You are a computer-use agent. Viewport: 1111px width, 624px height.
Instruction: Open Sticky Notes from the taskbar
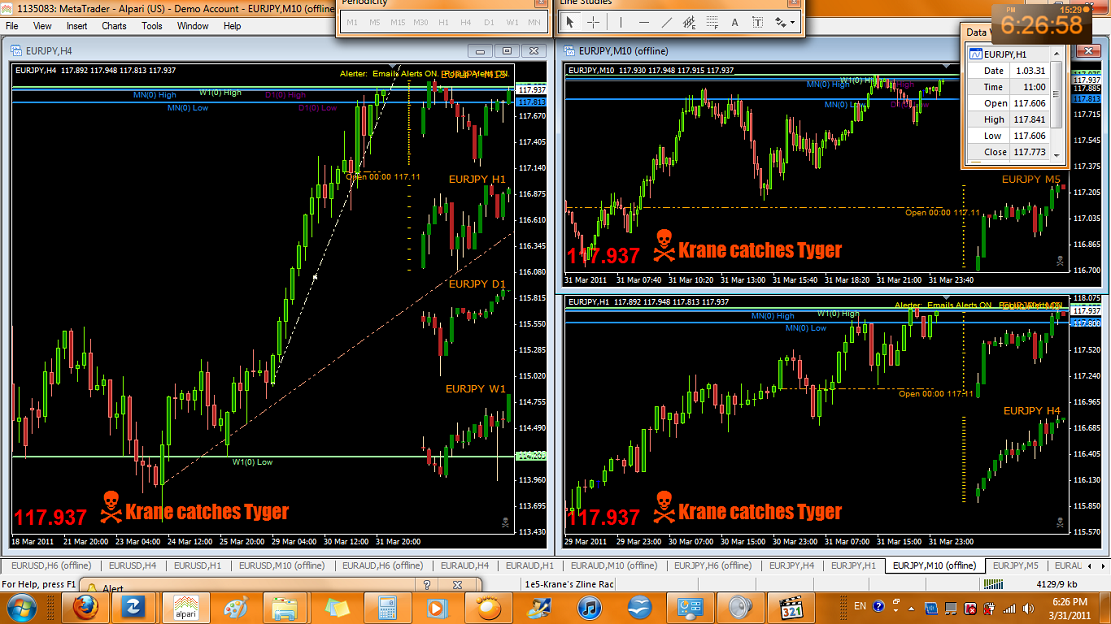[337, 608]
